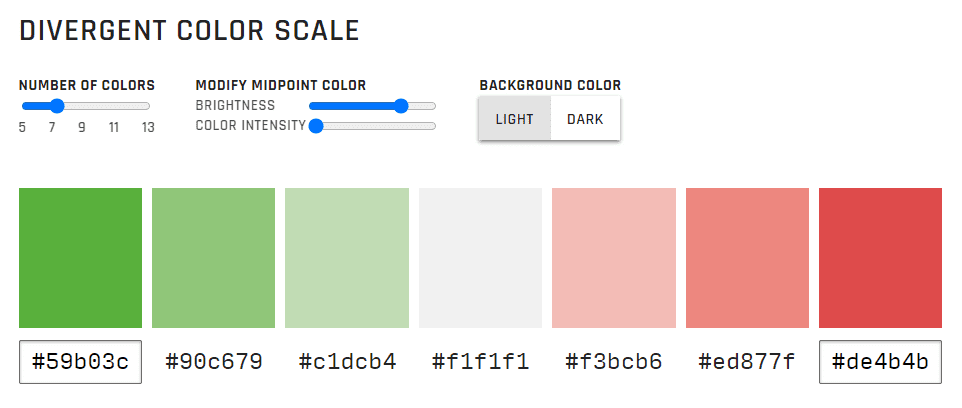
Task: Click the right end of the Color Intensity track
Action: pyautogui.click(x=433, y=126)
